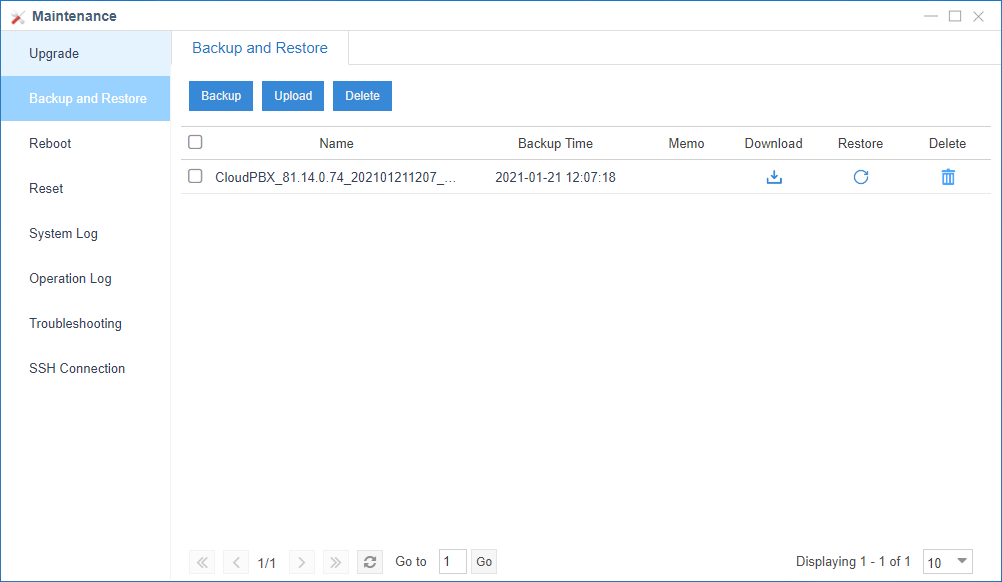The height and width of the screenshot is (582, 1002).
Task: Delete the CloudPBX backup via trash icon
Action: click(x=947, y=177)
